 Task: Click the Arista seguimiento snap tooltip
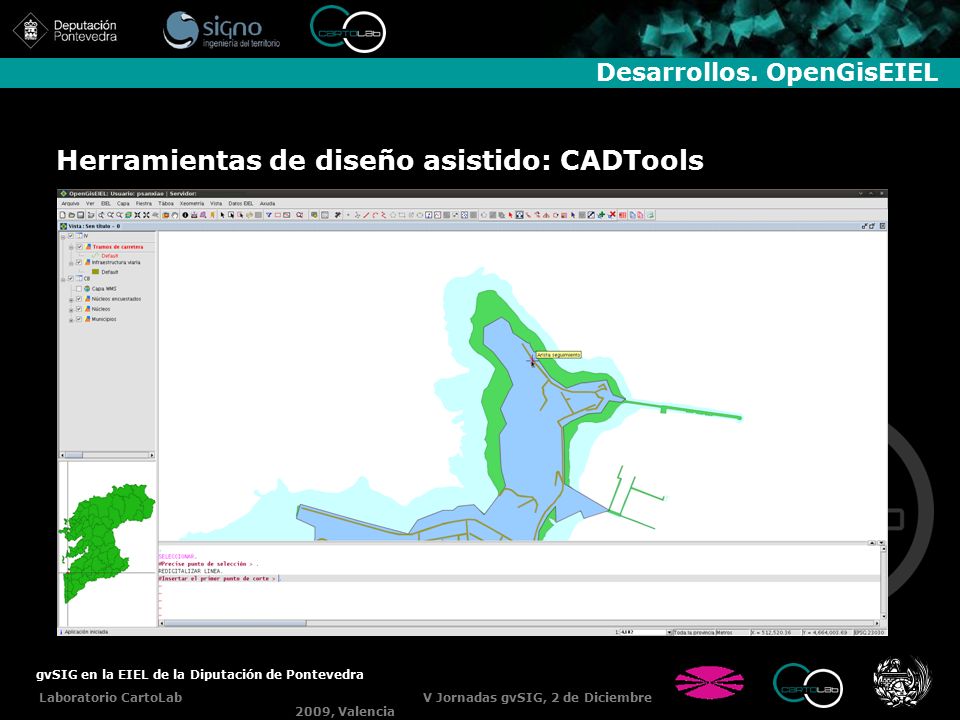[558, 354]
